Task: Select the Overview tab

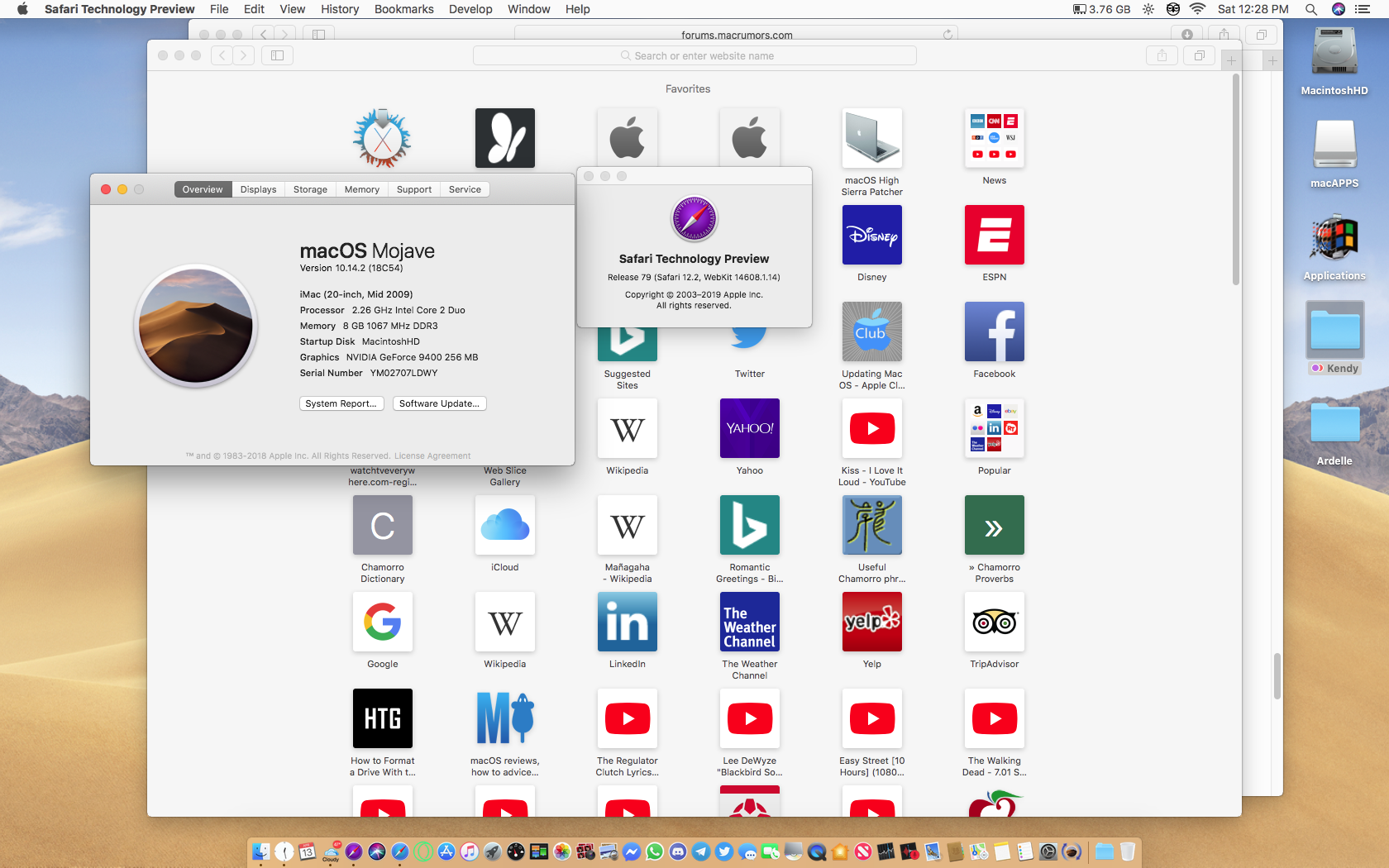Action: [203, 189]
